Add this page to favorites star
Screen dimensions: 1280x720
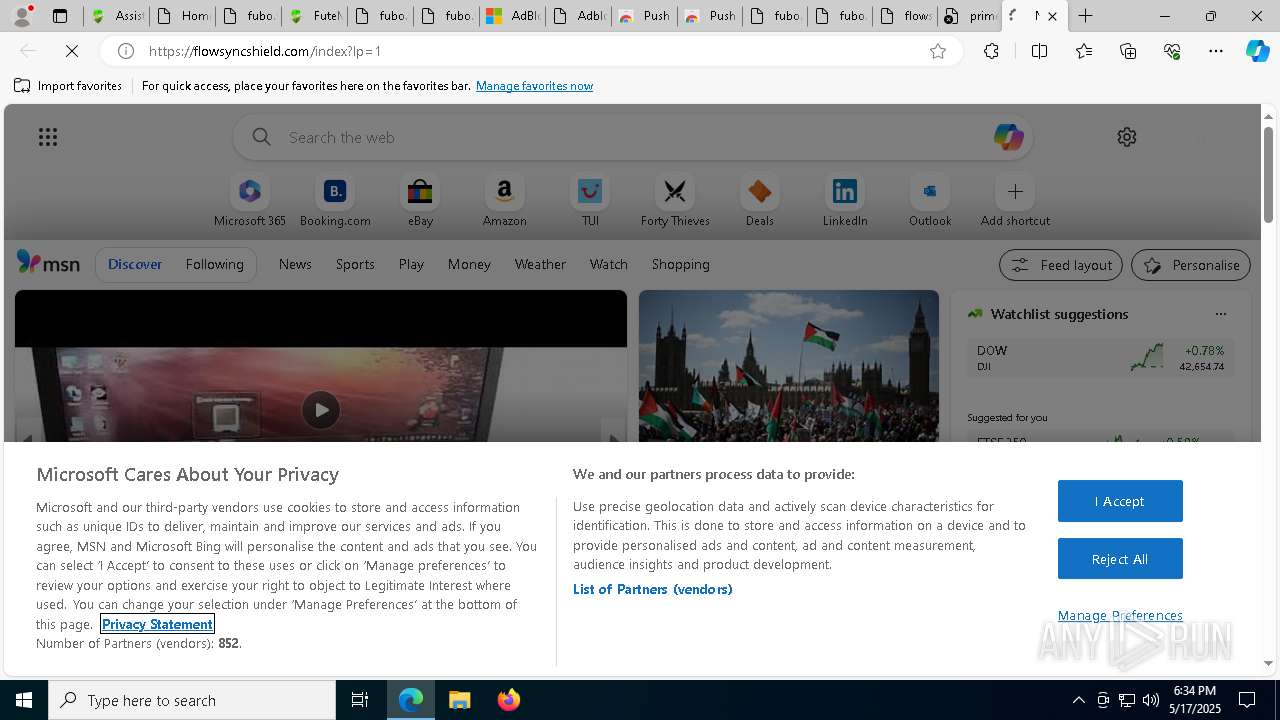(937, 51)
